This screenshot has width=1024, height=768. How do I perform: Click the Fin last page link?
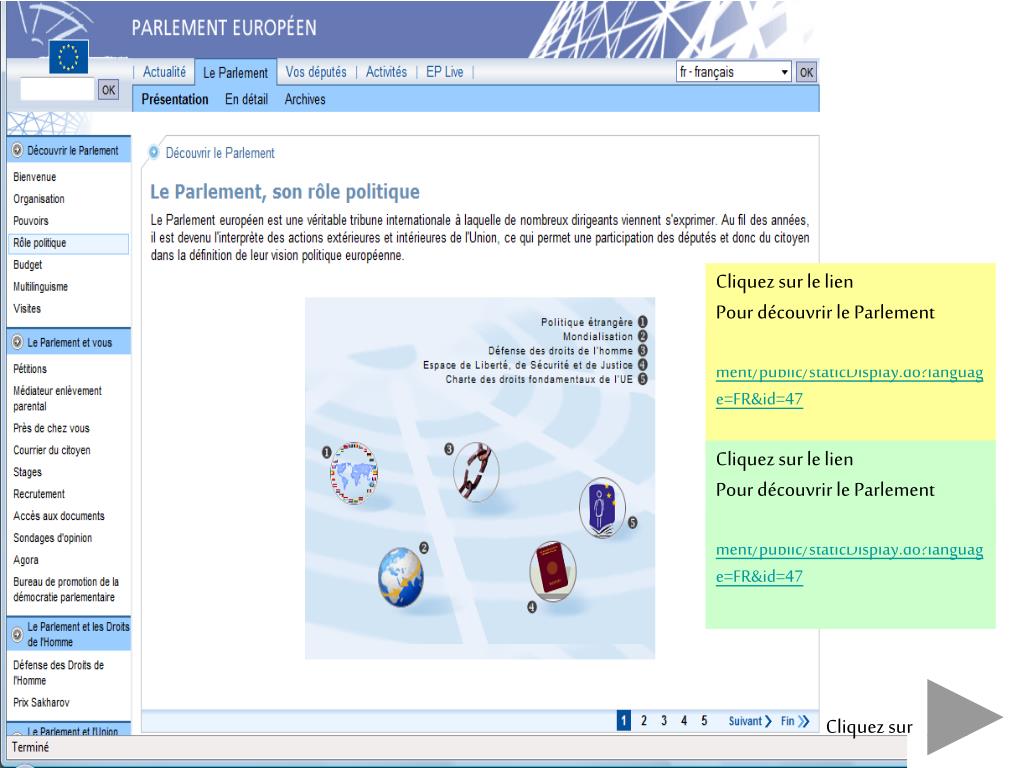pos(795,721)
